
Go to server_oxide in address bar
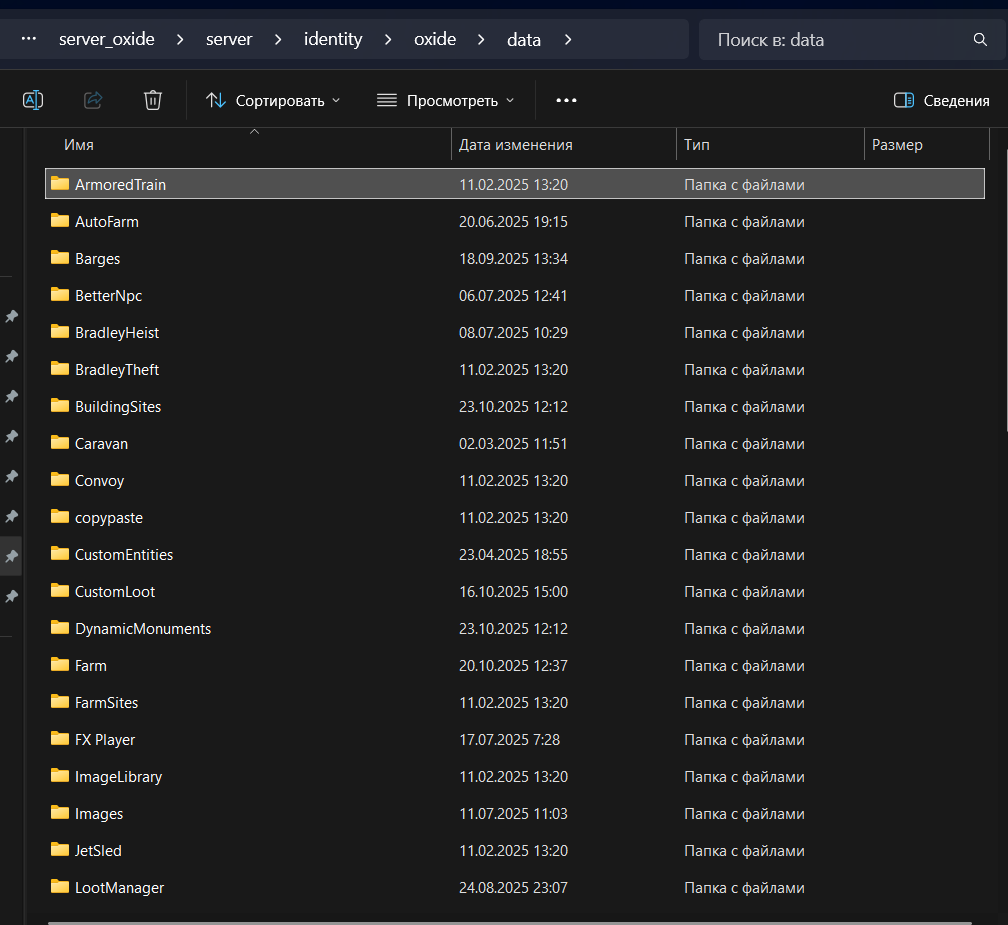tap(107, 40)
